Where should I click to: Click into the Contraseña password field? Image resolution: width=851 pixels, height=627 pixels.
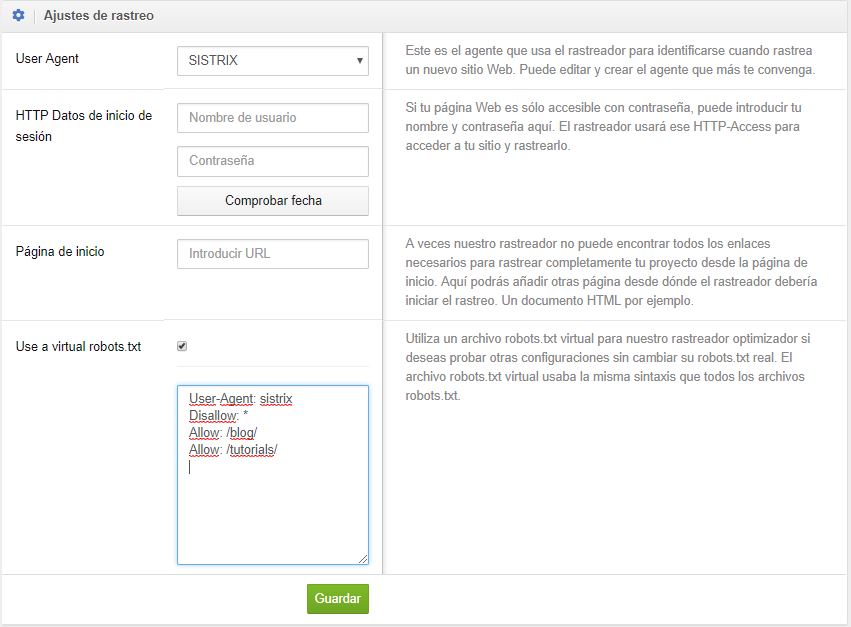point(272,161)
